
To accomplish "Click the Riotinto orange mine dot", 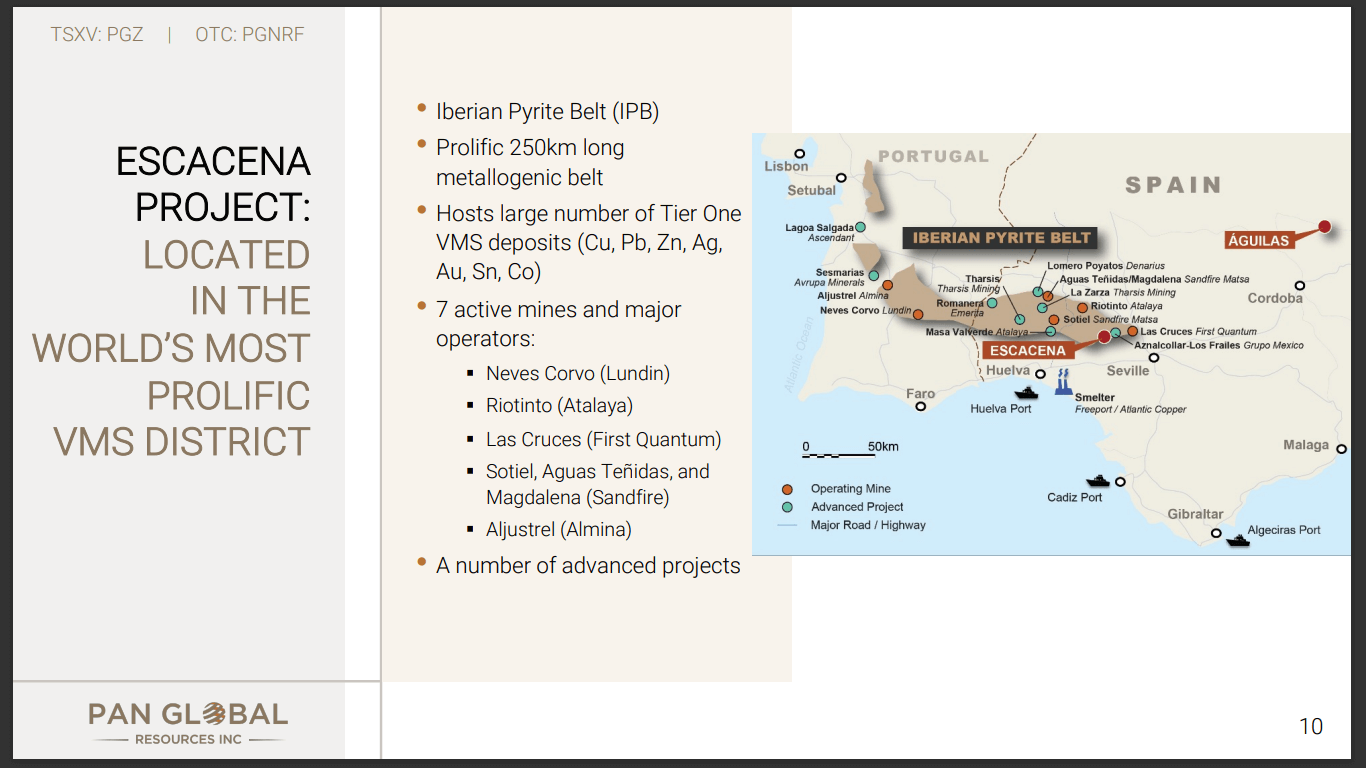I will (1082, 307).
